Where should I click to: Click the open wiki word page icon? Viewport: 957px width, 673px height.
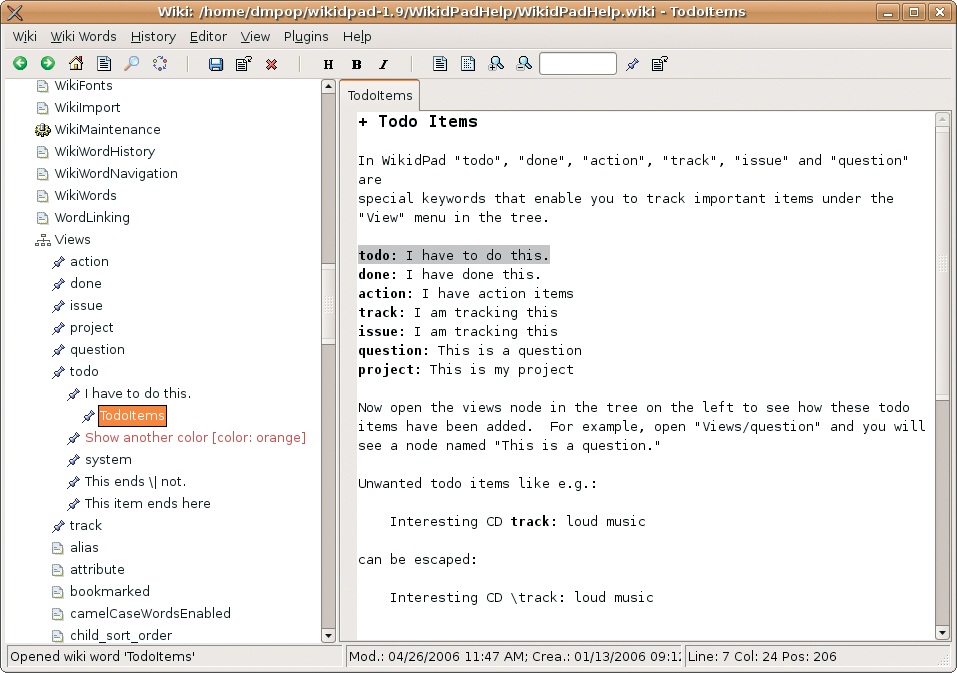click(x=104, y=63)
